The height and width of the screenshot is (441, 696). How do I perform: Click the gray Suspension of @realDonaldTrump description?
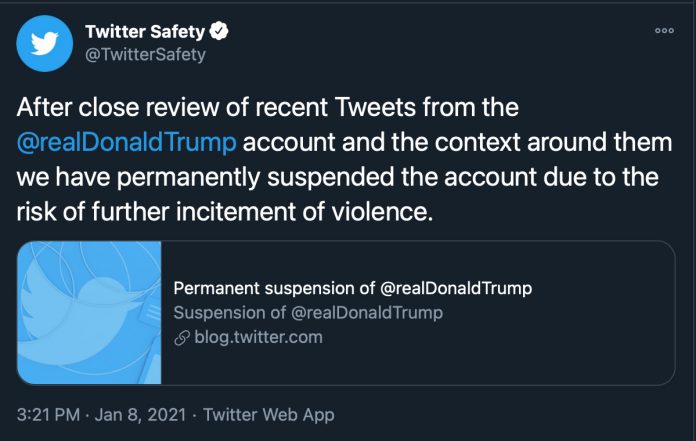click(x=308, y=313)
